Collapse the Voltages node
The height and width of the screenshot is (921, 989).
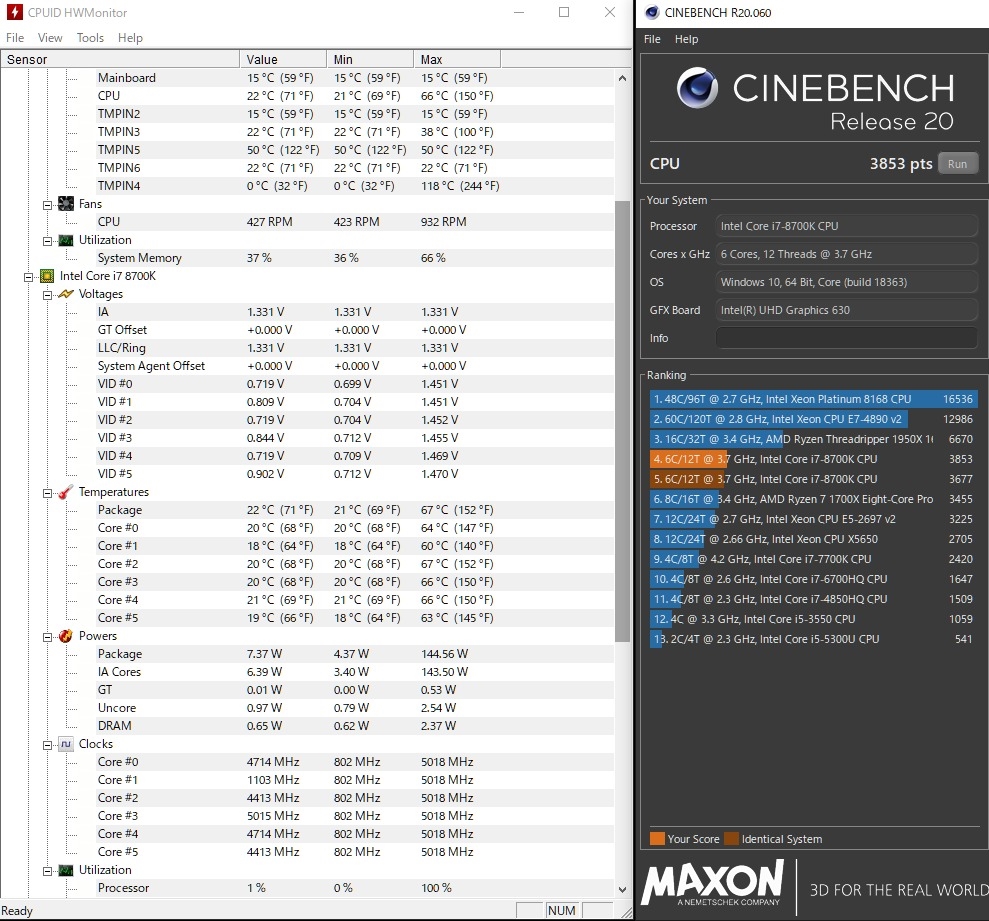tap(47, 295)
